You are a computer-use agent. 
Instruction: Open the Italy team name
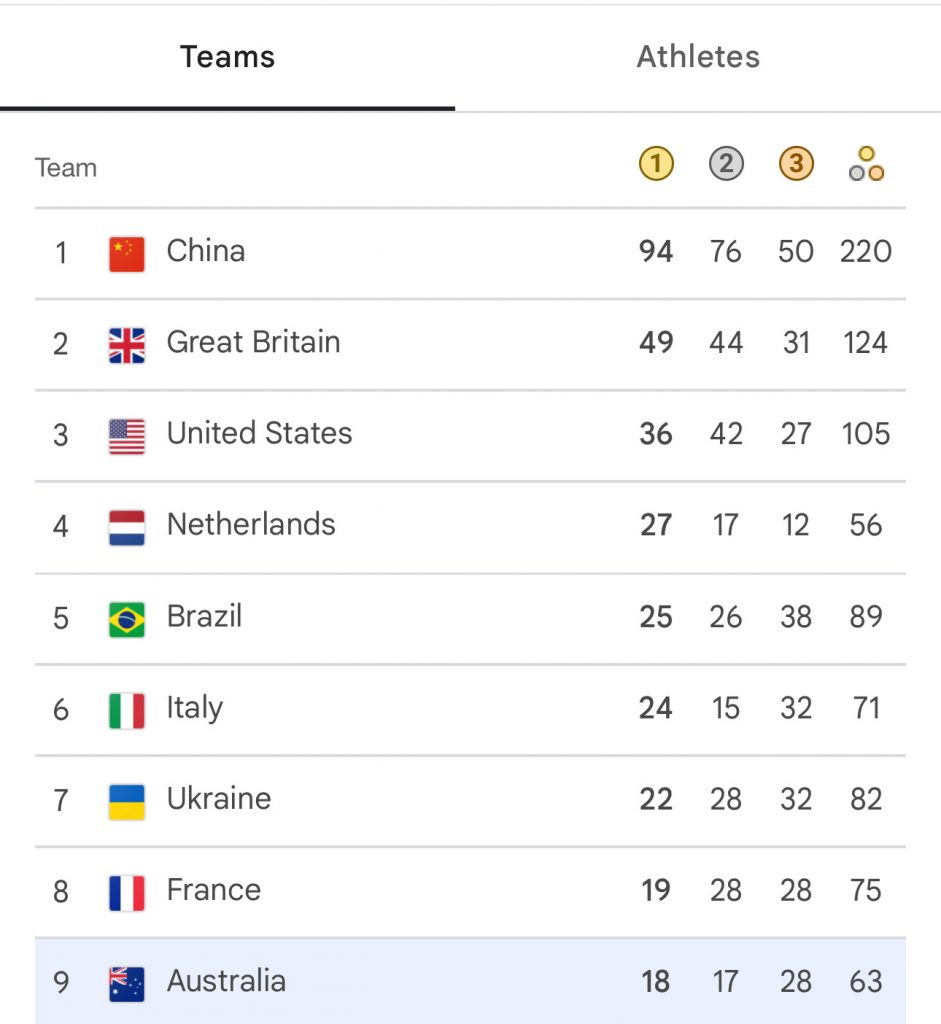pyautogui.click(x=195, y=709)
